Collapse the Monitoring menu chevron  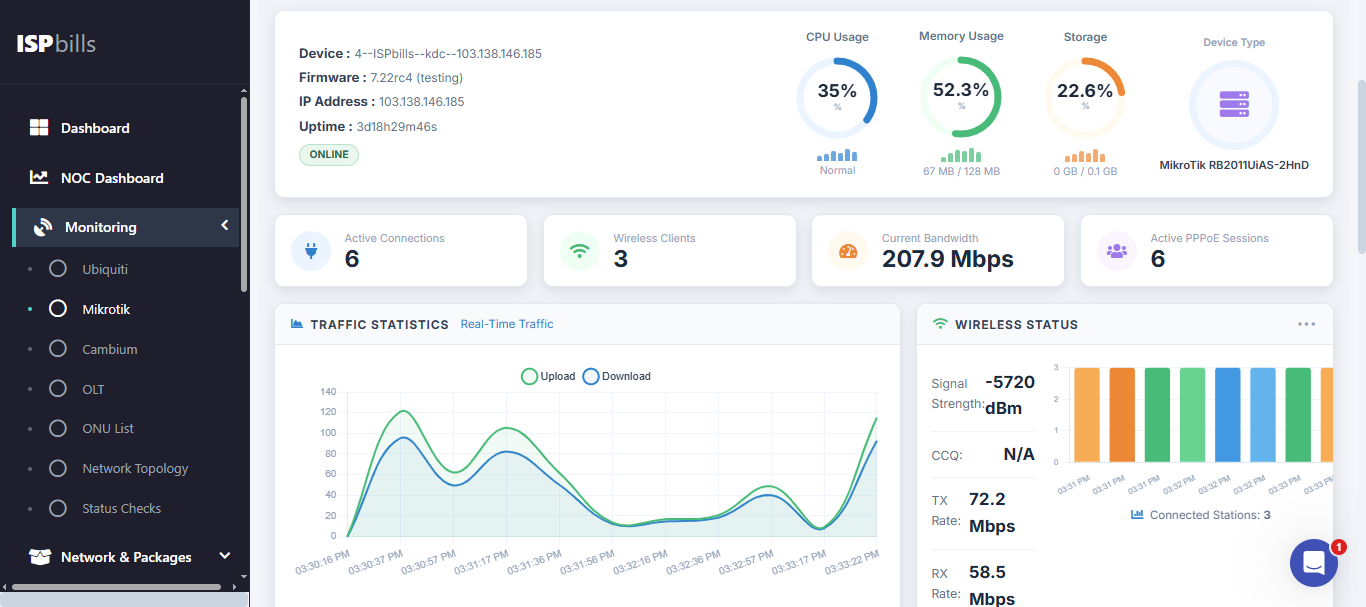point(224,227)
